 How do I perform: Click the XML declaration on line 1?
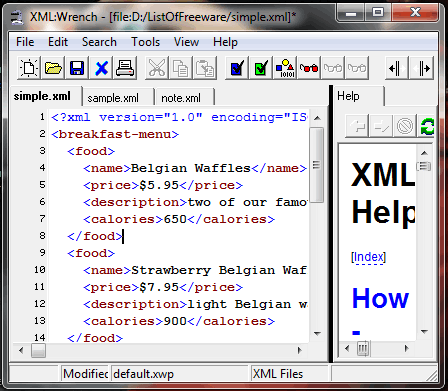point(179,117)
